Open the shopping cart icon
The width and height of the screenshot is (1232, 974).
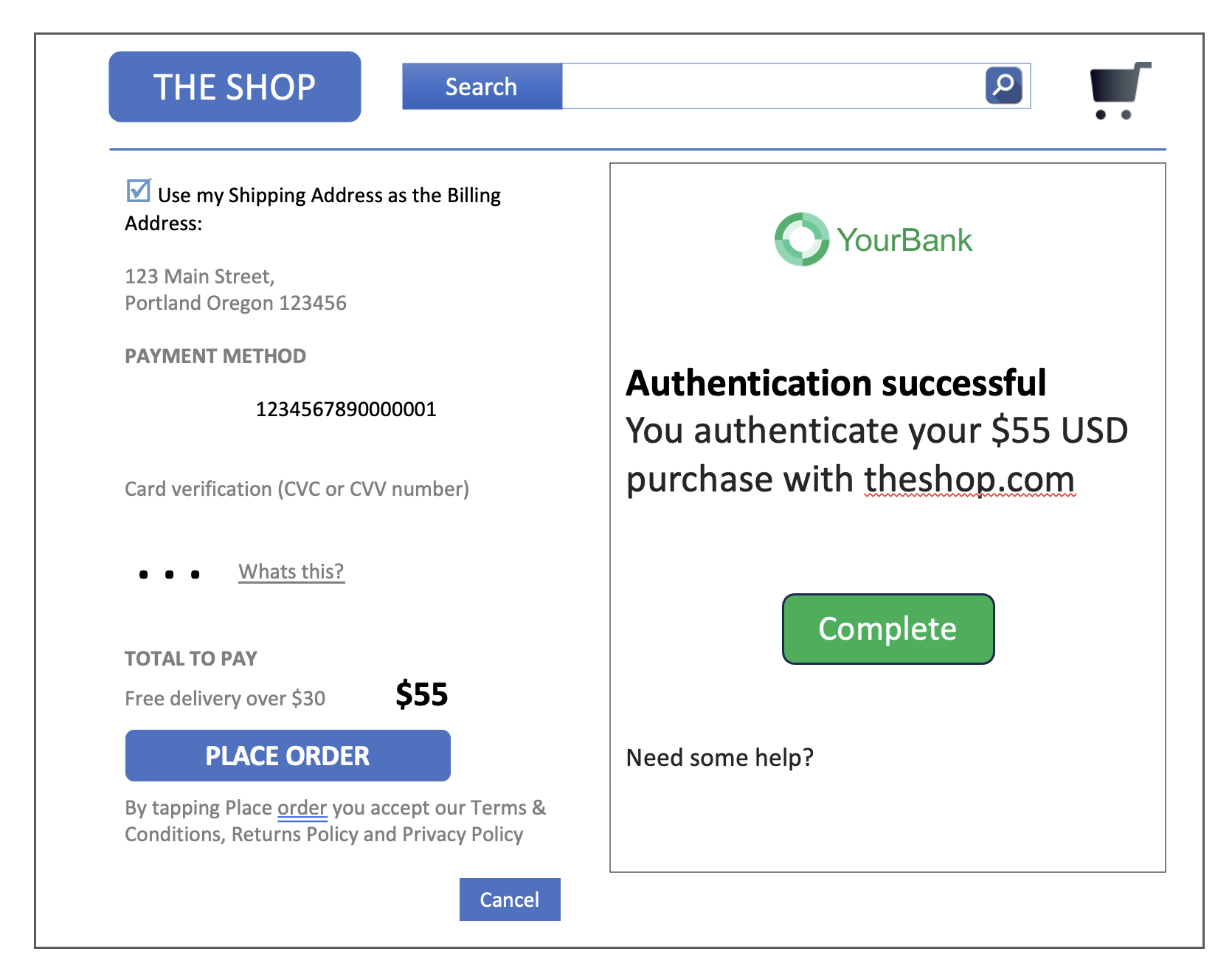click(x=1120, y=90)
